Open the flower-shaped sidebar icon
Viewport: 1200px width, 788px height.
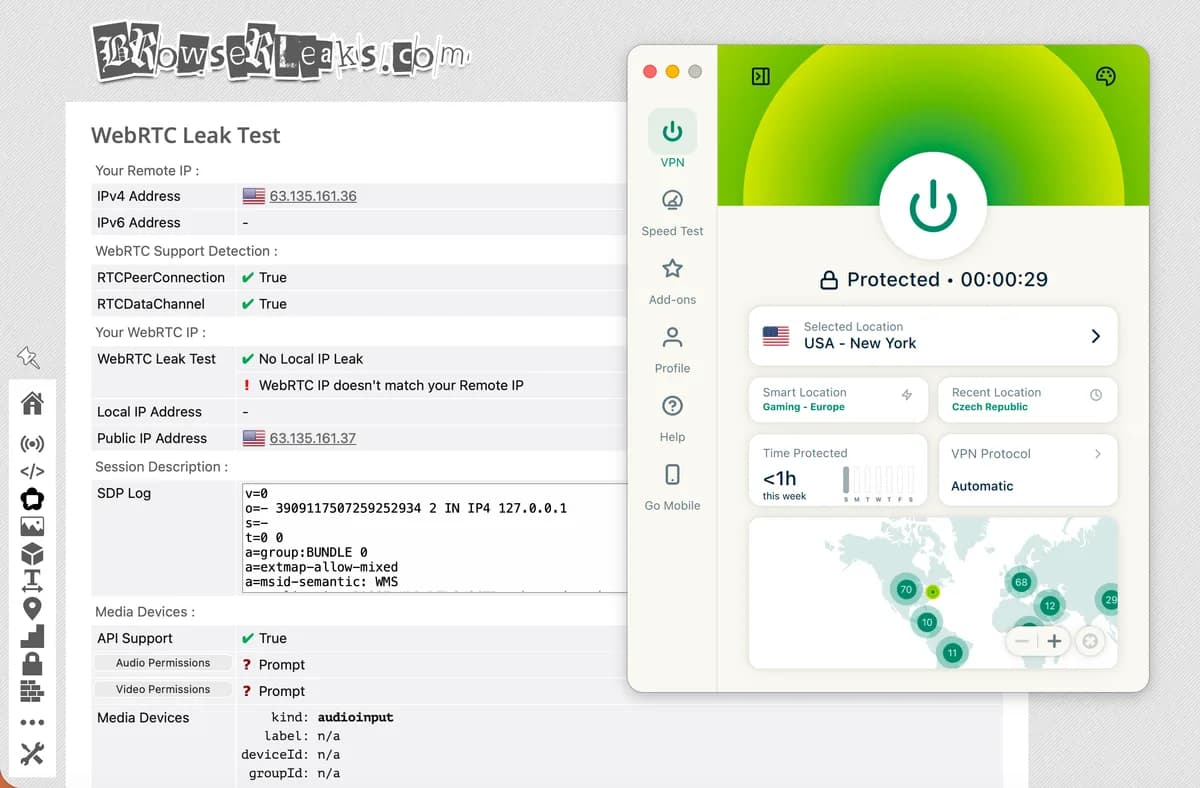coord(32,498)
